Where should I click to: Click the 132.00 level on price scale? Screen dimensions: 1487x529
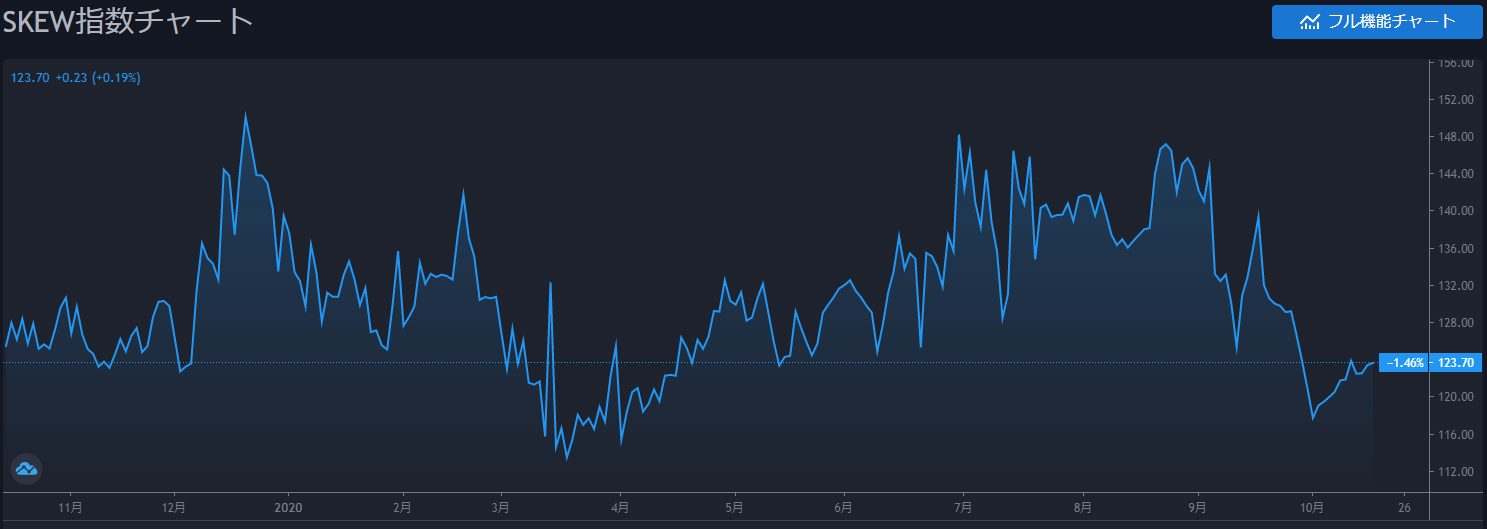(1455, 286)
